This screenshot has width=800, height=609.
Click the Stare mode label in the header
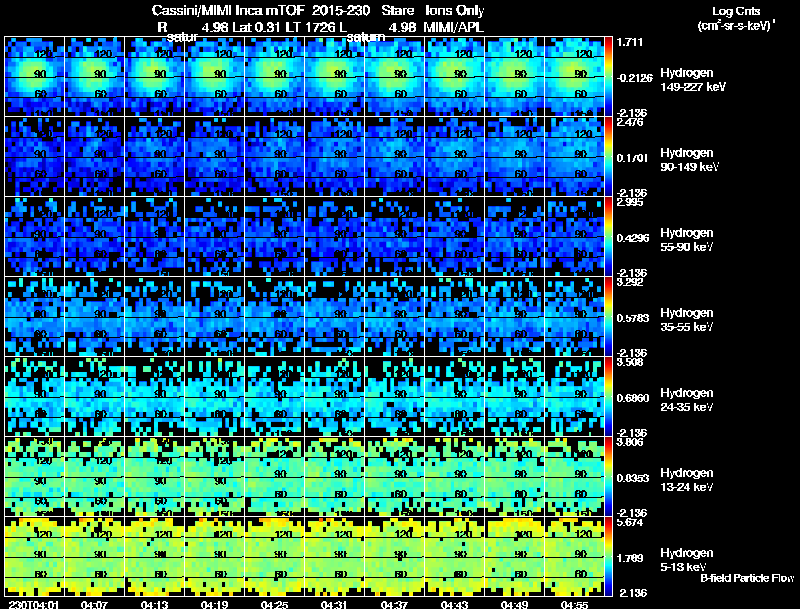pyautogui.click(x=397, y=10)
